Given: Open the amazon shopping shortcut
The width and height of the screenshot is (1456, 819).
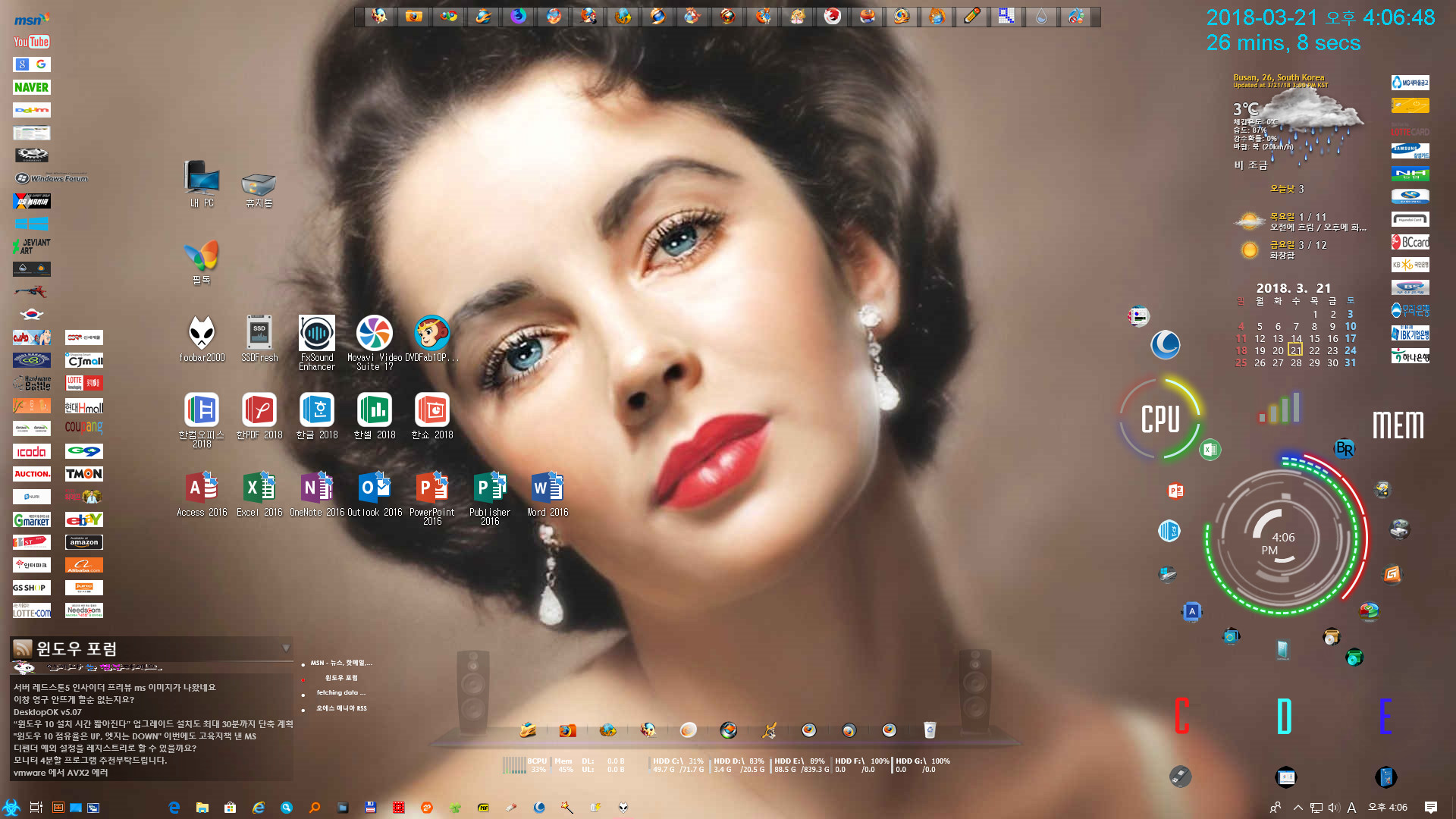Looking at the screenshot, I should 84,542.
